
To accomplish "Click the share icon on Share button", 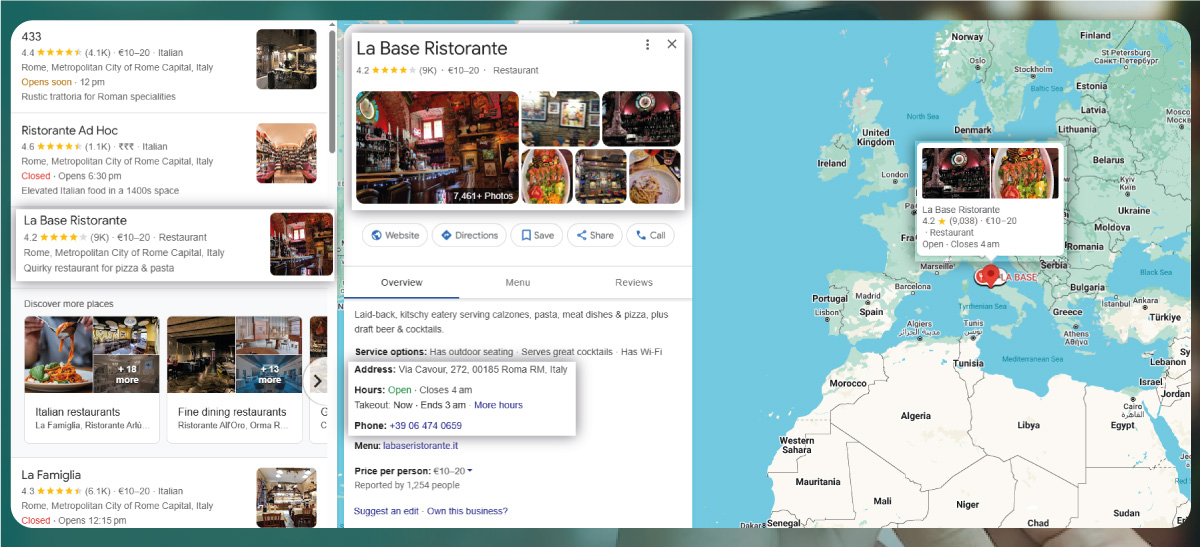I will click(581, 236).
